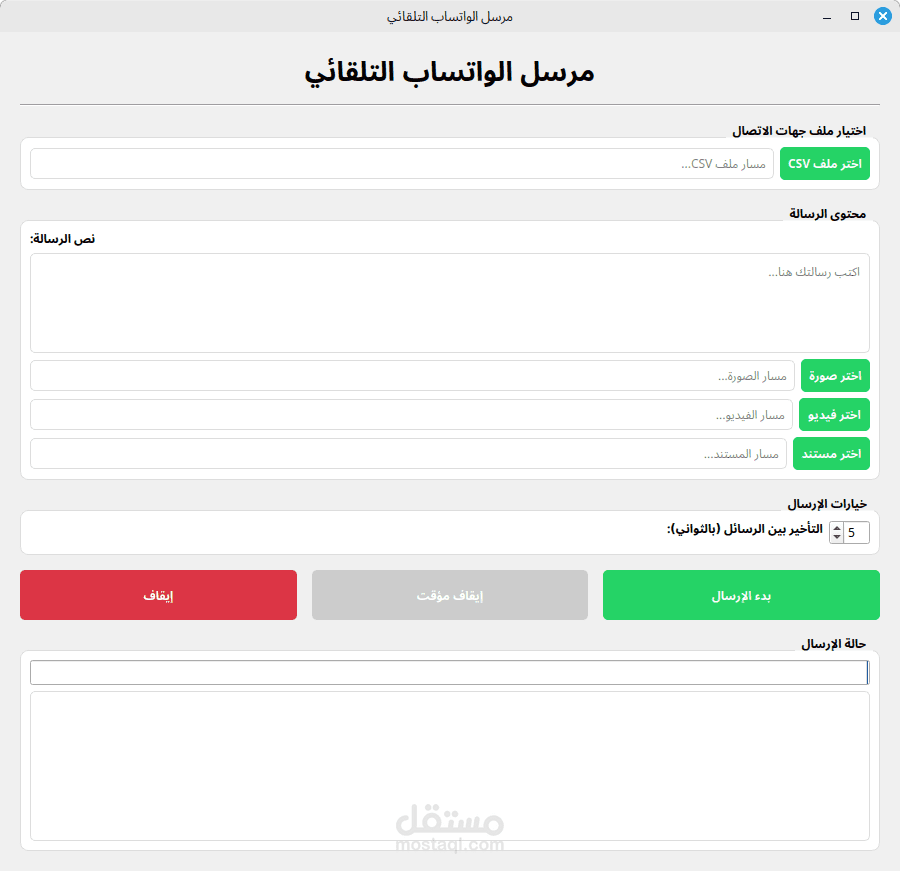Focus the CSV file path field
The height and width of the screenshot is (871, 900).
click(x=402, y=164)
